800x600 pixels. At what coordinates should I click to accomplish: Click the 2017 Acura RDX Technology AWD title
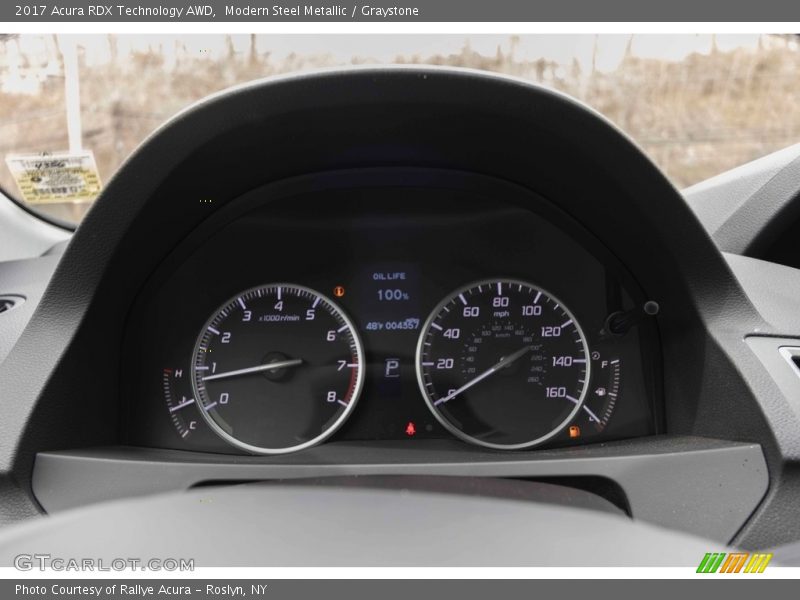click(x=115, y=11)
